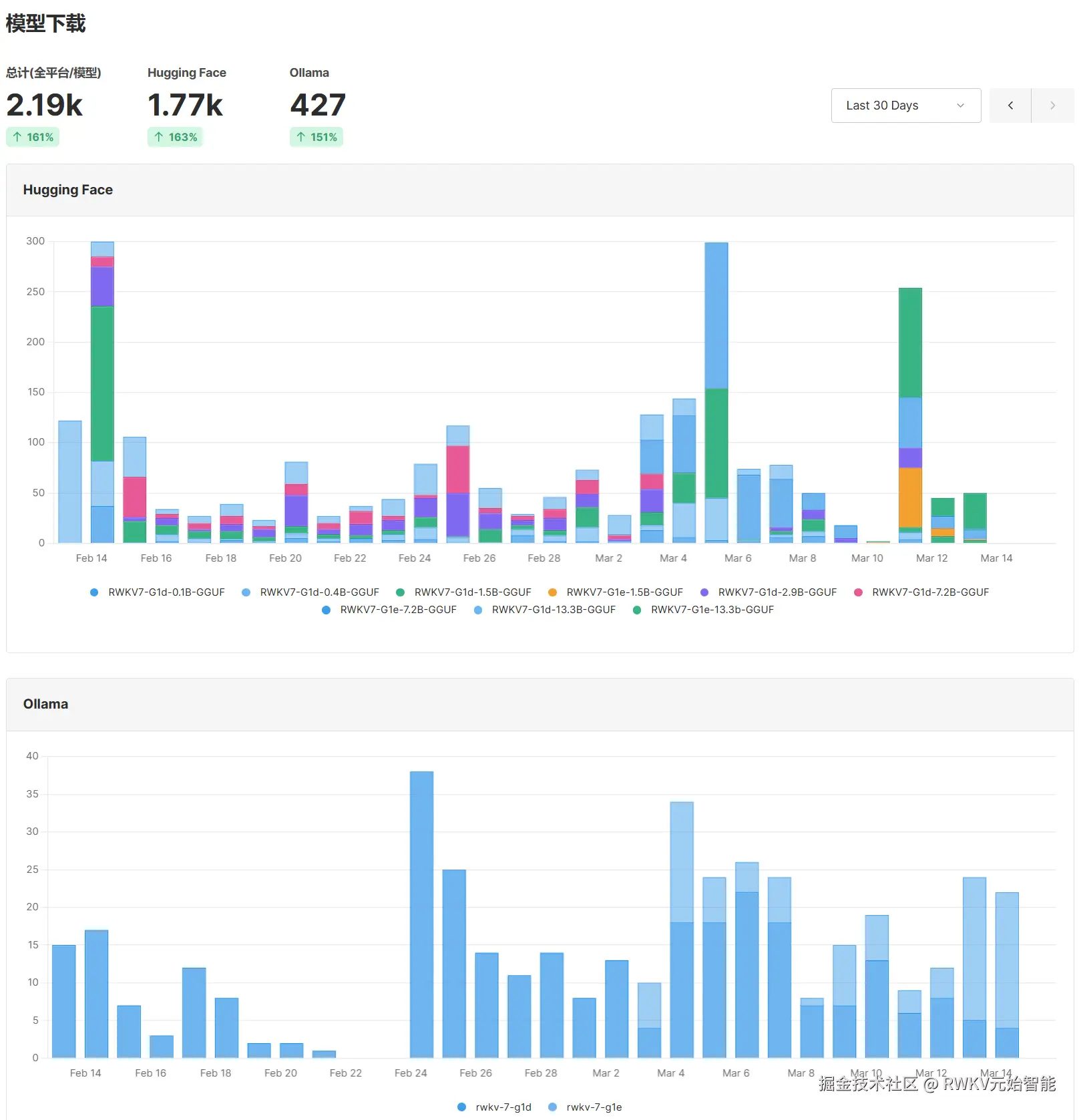The height and width of the screenshot is (1120, 1083).
Task: Go to next period with right chevron
Action: coord(1052,106)
